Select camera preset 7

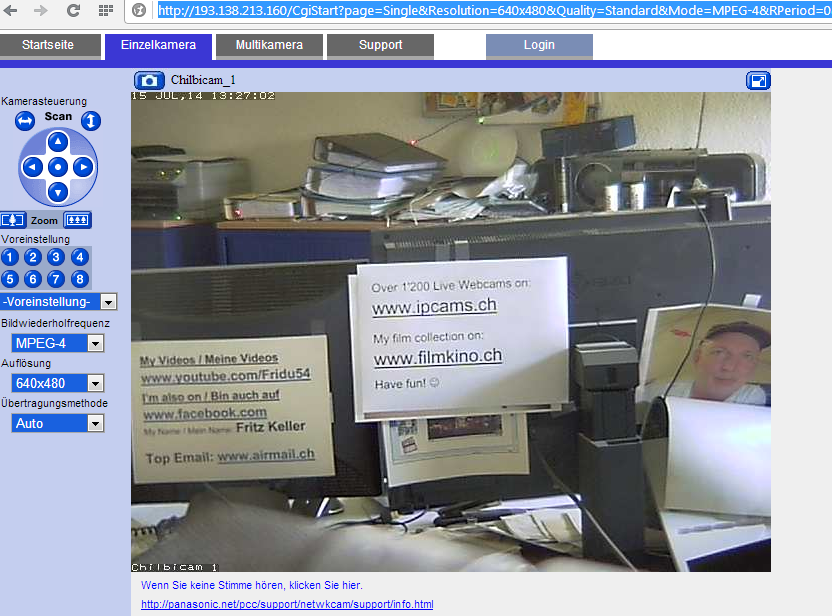pos(56,279)
